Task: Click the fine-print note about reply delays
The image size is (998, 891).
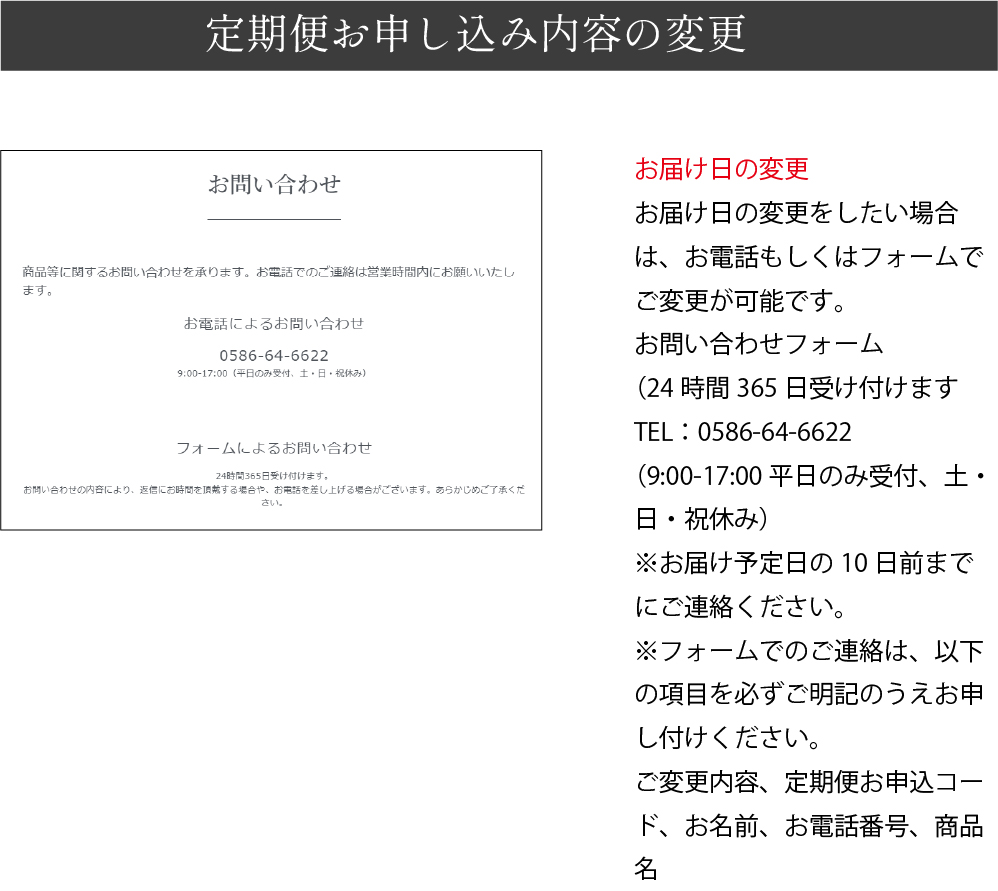Action: [x=274, y=496]
